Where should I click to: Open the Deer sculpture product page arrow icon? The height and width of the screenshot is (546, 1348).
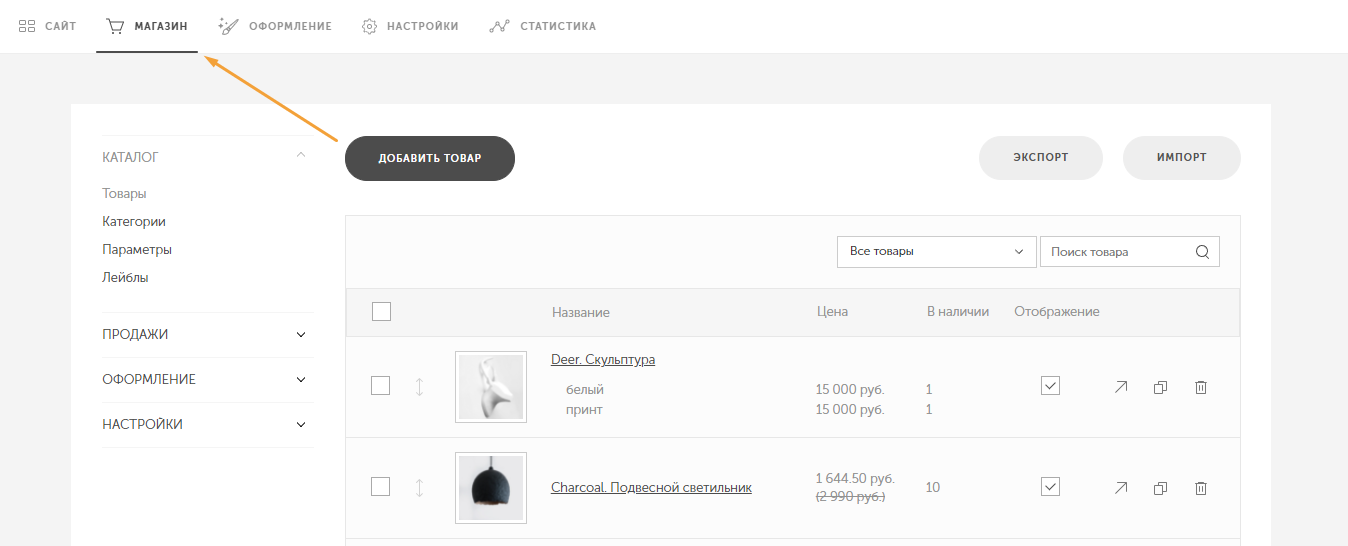click(x=1120, y=387)
